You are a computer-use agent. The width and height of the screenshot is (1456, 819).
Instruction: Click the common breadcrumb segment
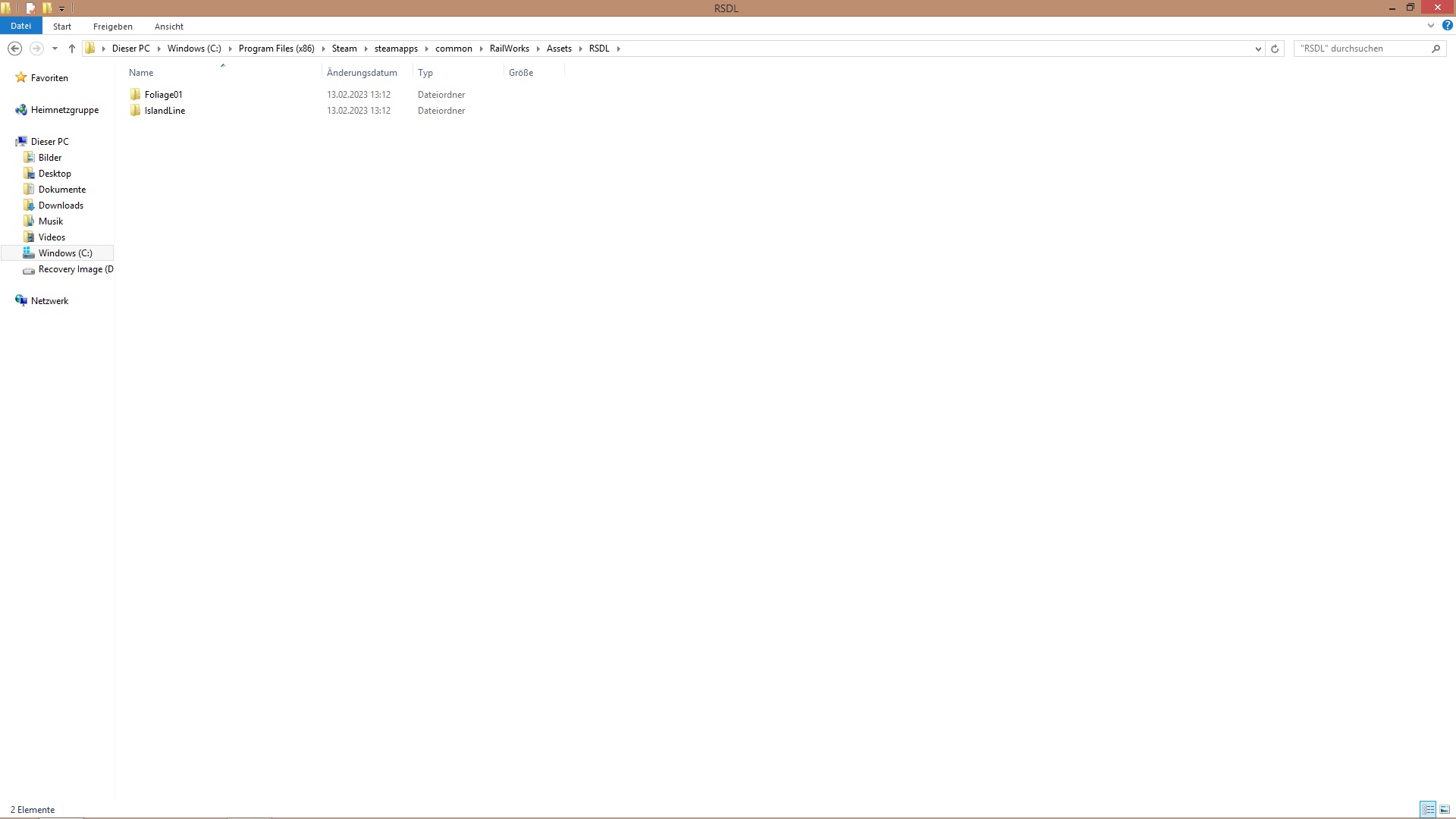[x=453, y=49]
